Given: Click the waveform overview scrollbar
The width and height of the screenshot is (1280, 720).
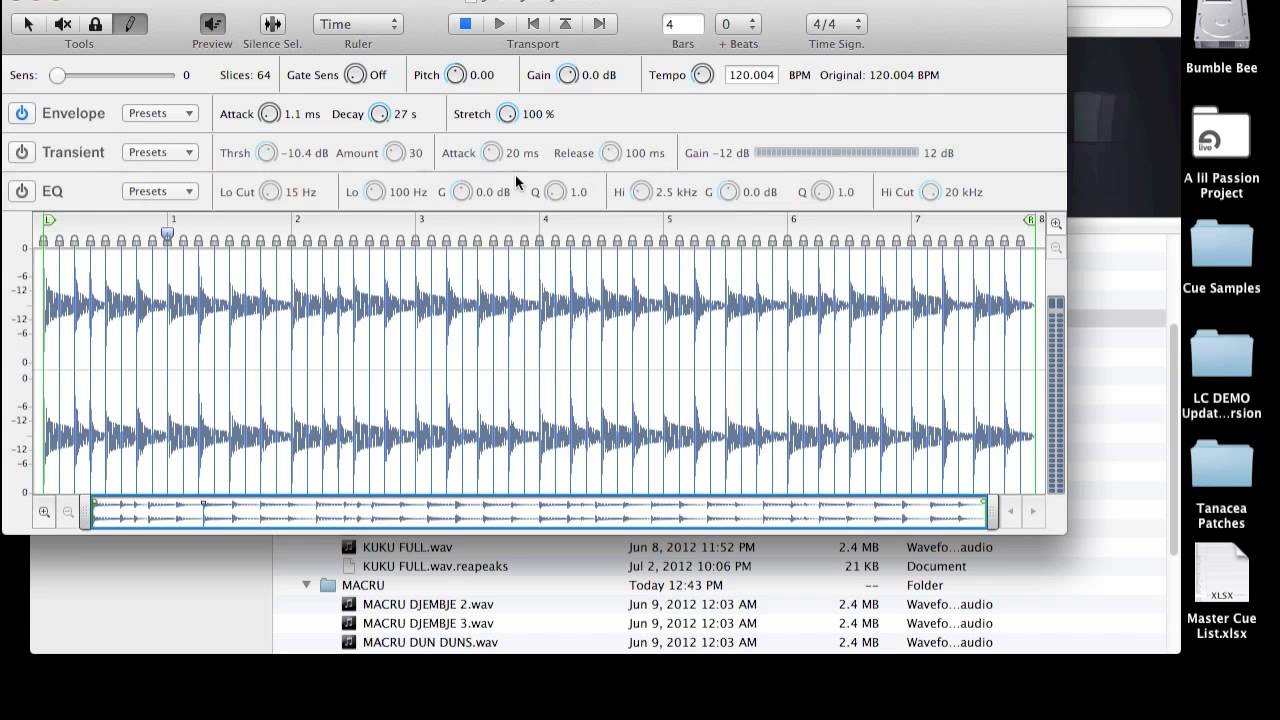Looking at the screenshot, I should pos(540,512).
